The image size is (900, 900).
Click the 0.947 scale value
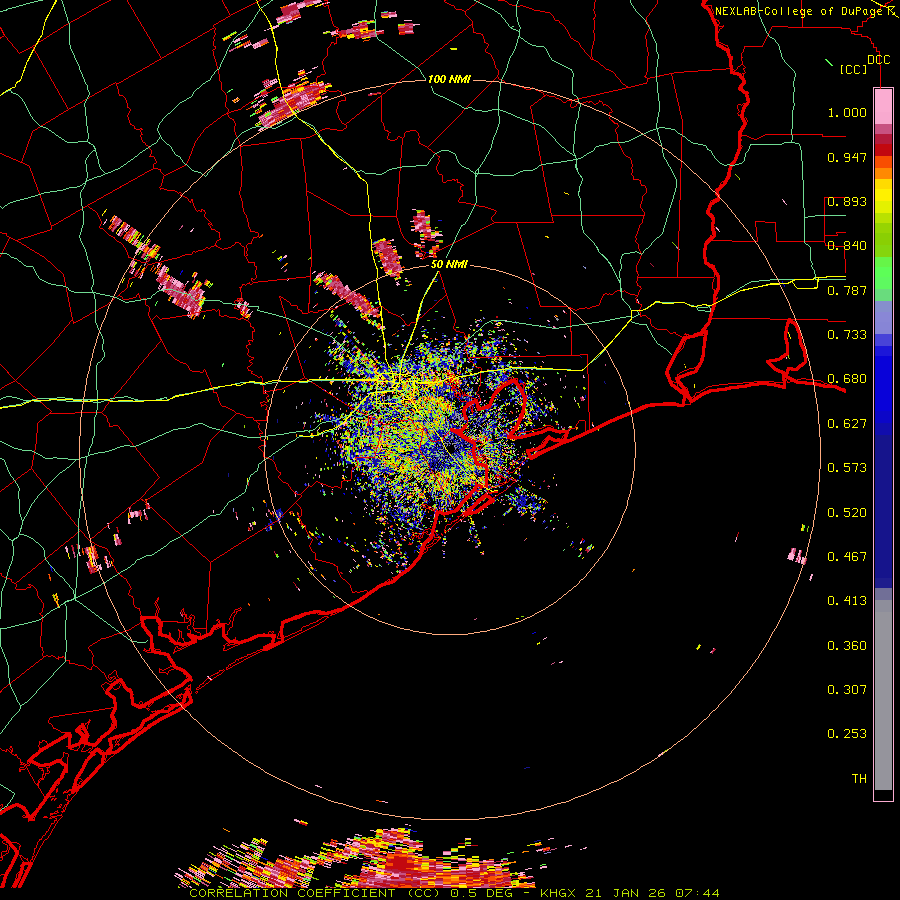coord(847,157)
